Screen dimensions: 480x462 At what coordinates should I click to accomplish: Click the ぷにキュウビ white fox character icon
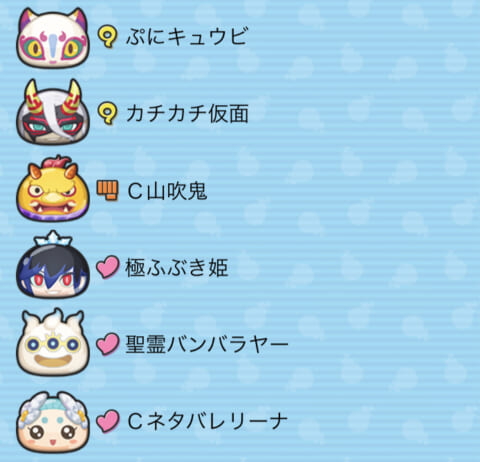[x=53, y=38]
